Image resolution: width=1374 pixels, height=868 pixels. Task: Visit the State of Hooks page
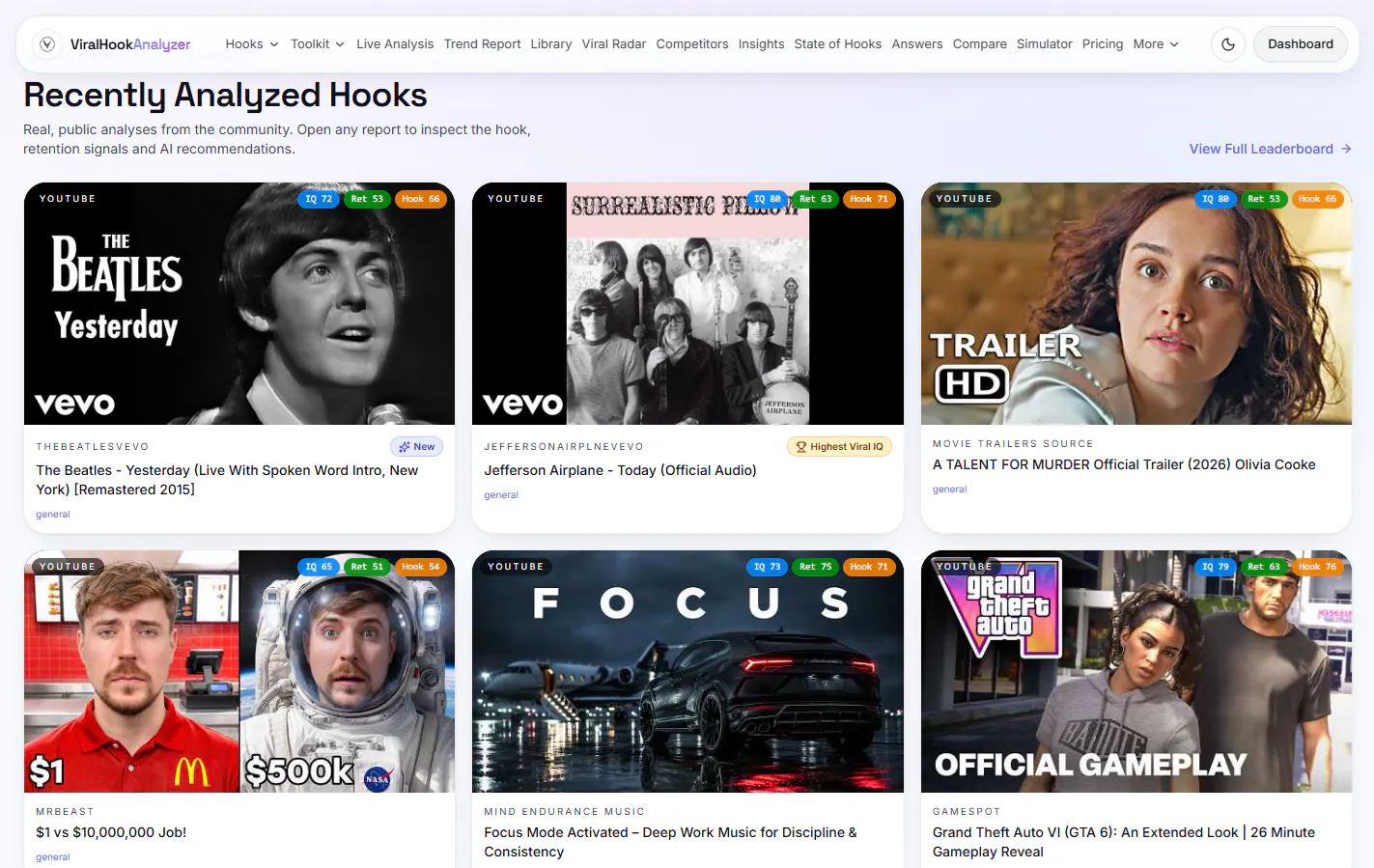coord(838,44)
